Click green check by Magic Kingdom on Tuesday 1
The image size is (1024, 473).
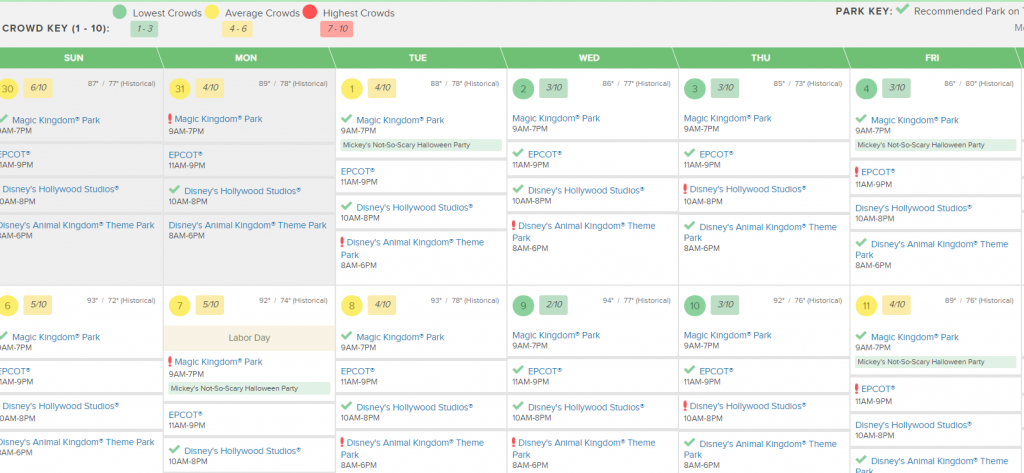tap(347, 119)
